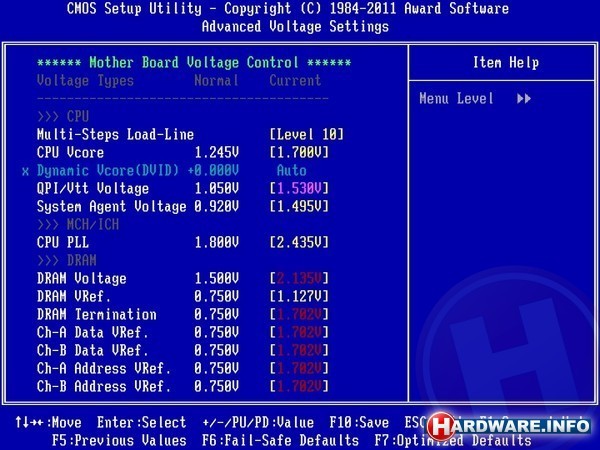Screen dimensions: 600x450
Task: Click the F5:Previous Values hint
Action: click(x=119, y=441)
